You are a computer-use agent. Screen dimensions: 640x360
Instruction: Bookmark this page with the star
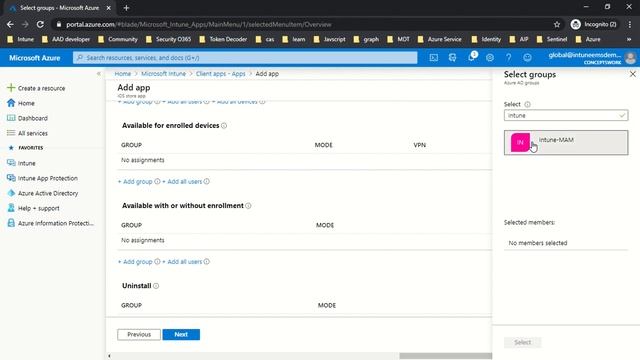[557, 24]
